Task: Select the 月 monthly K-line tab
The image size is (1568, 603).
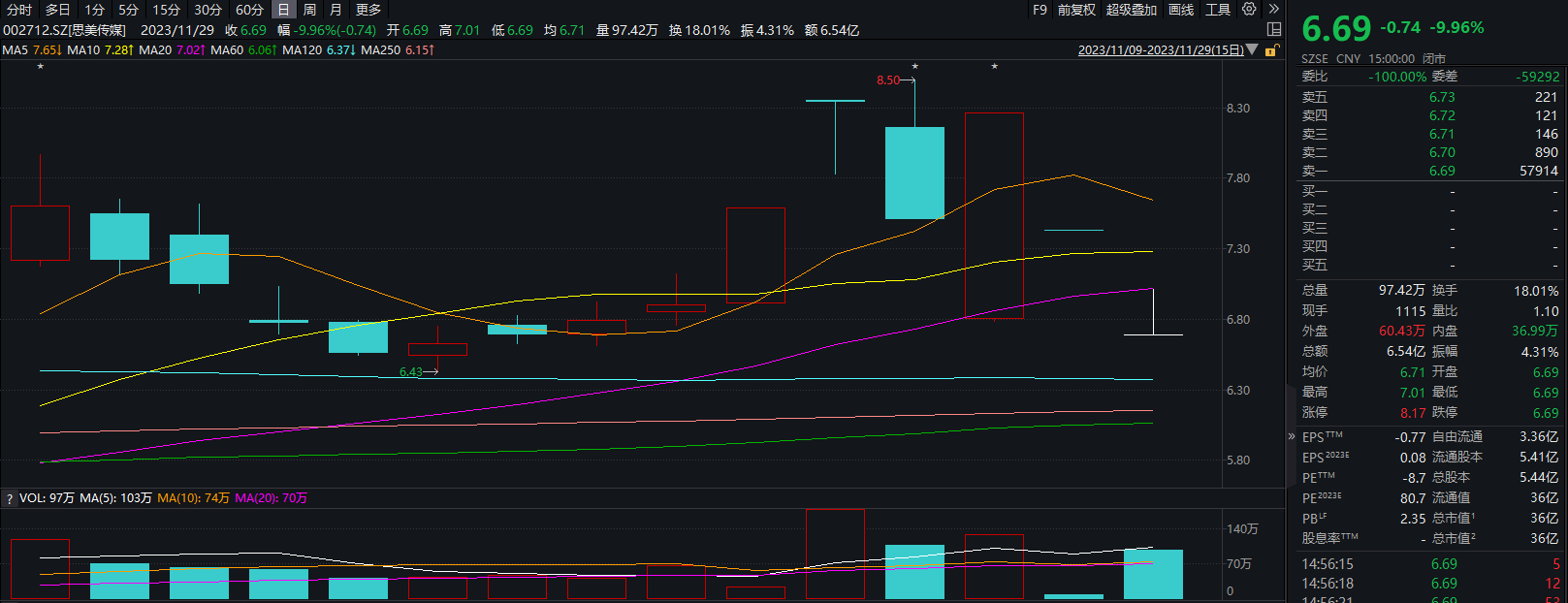Action: [336, 10]
